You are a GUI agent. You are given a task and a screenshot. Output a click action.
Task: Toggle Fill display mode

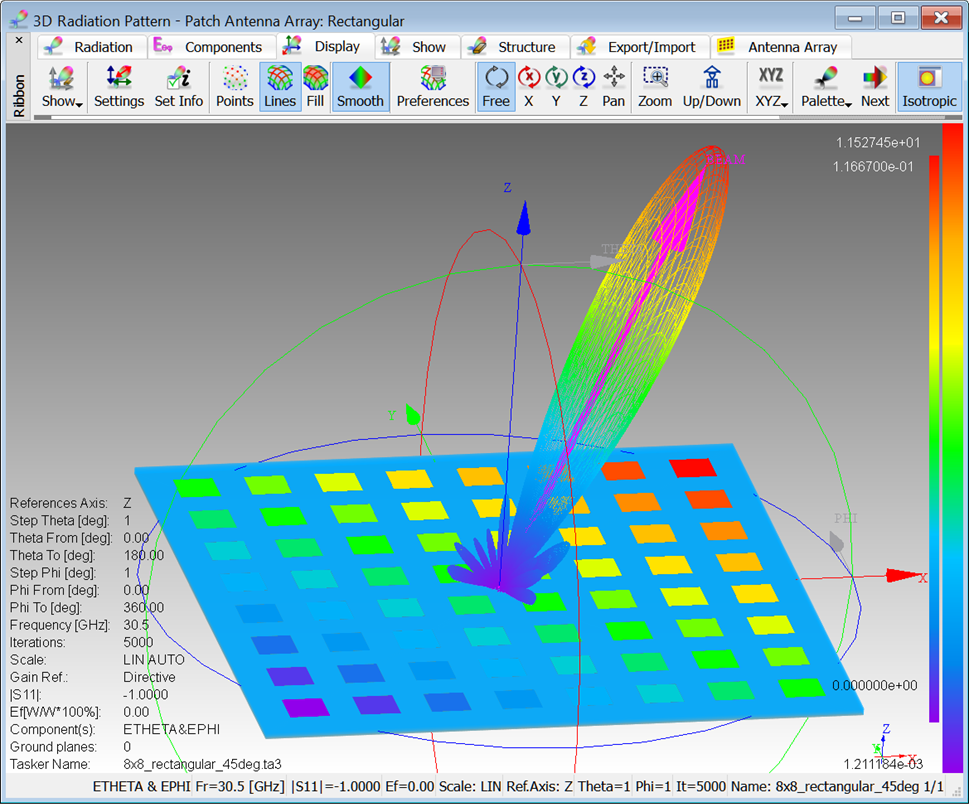315,87
